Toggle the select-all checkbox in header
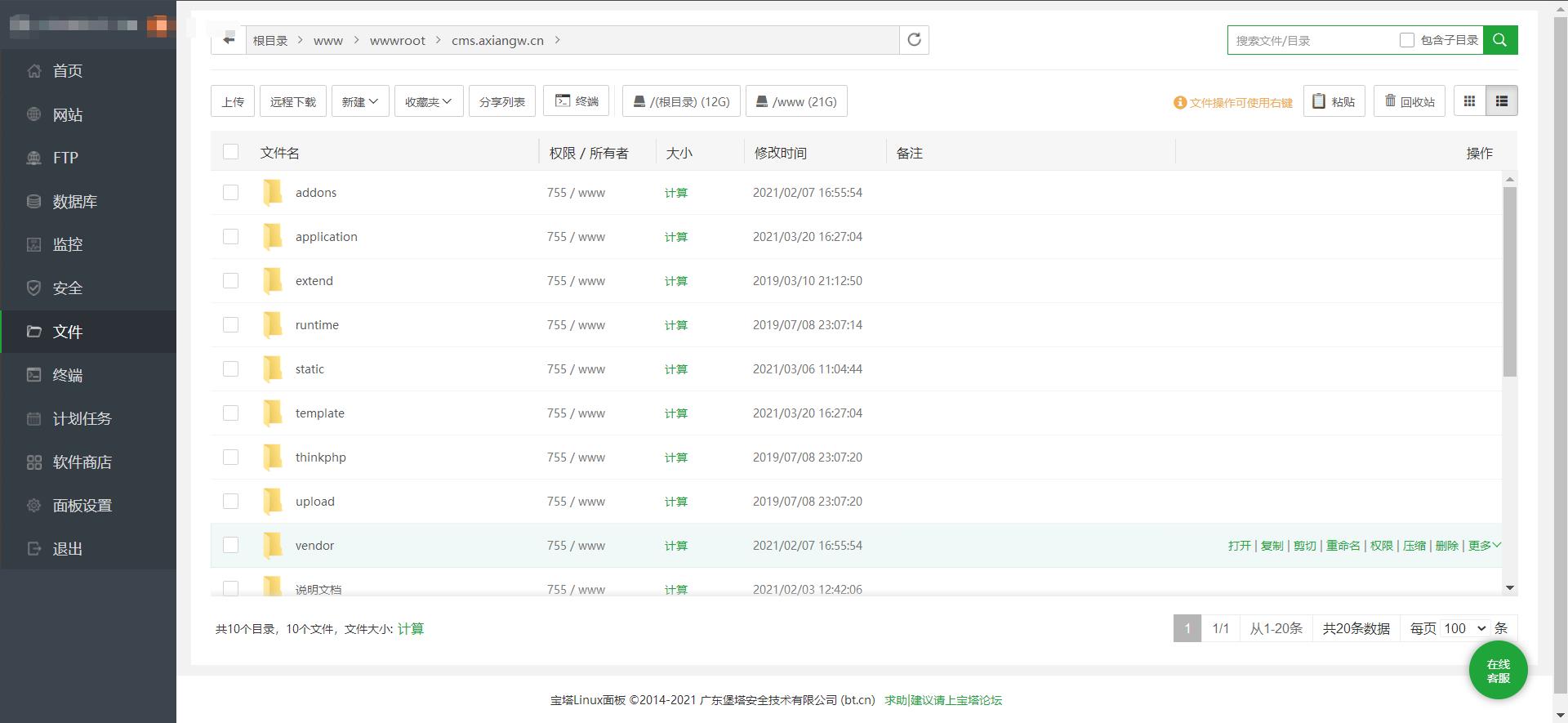 [231, 152]
